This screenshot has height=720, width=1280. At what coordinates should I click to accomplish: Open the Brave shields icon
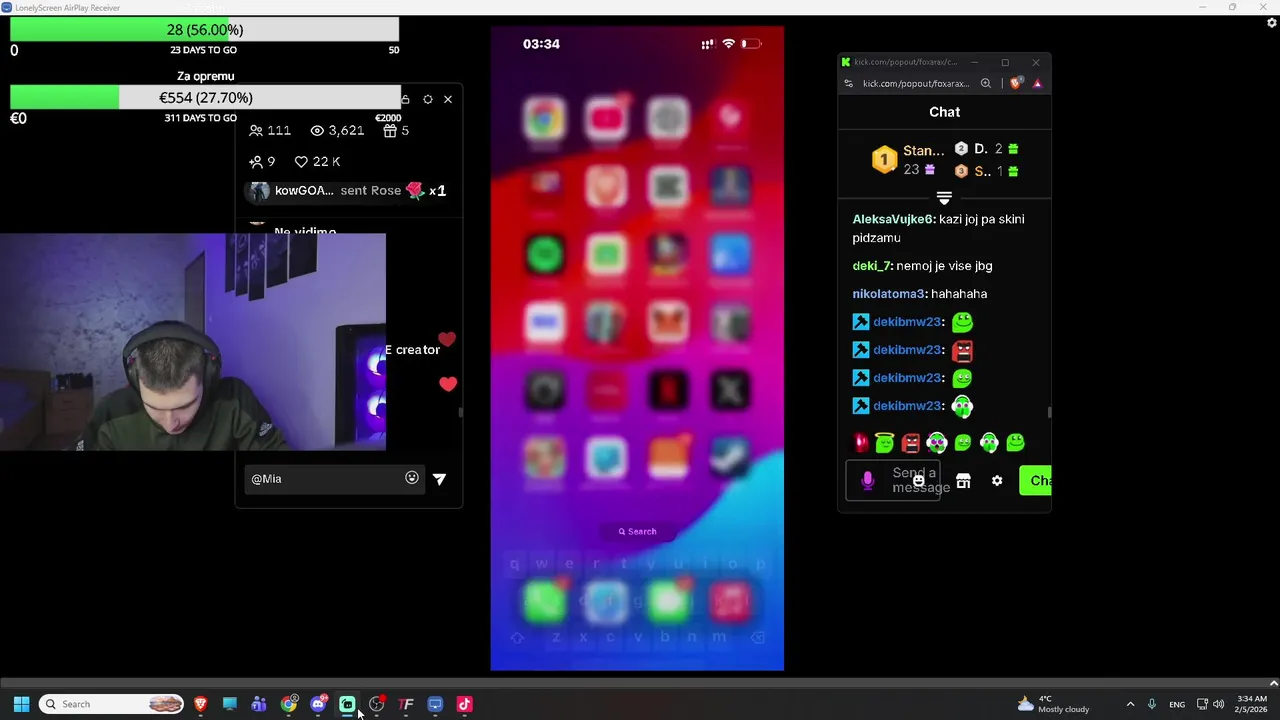click(x=1016, y=84)
